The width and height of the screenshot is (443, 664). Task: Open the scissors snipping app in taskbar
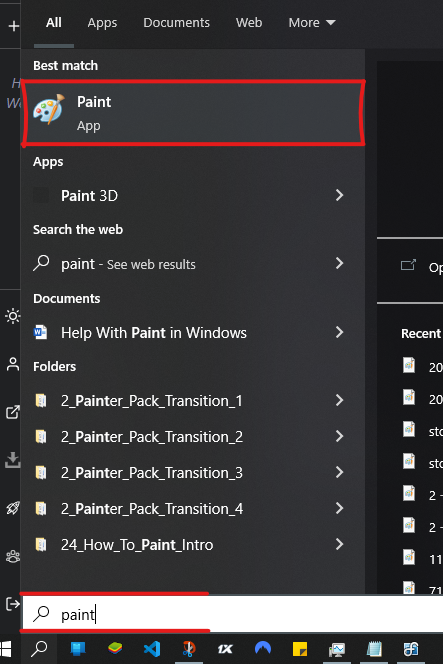[189, 649]
